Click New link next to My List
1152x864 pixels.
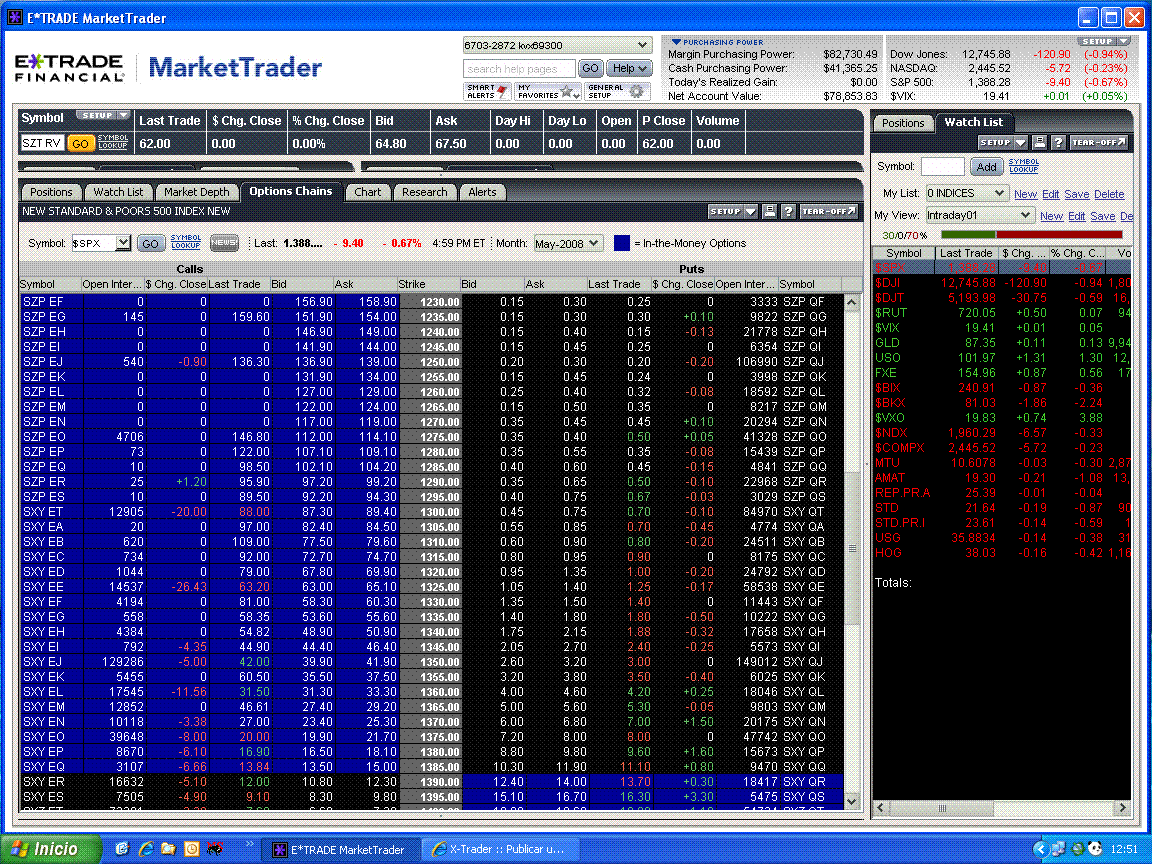(1025, 194)
